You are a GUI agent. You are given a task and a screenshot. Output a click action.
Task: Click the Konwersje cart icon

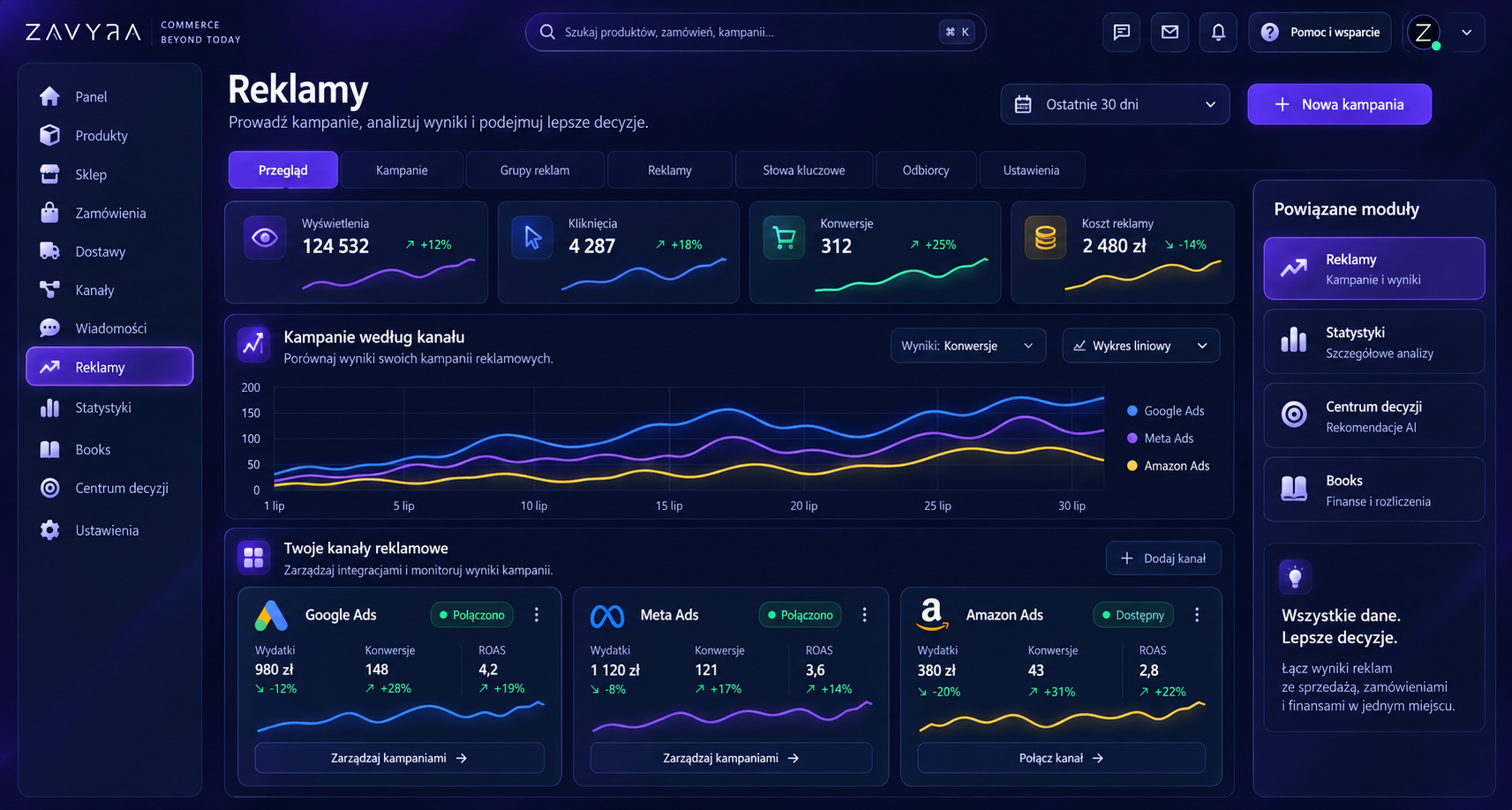pyautogui.click(x=784, y=237)
